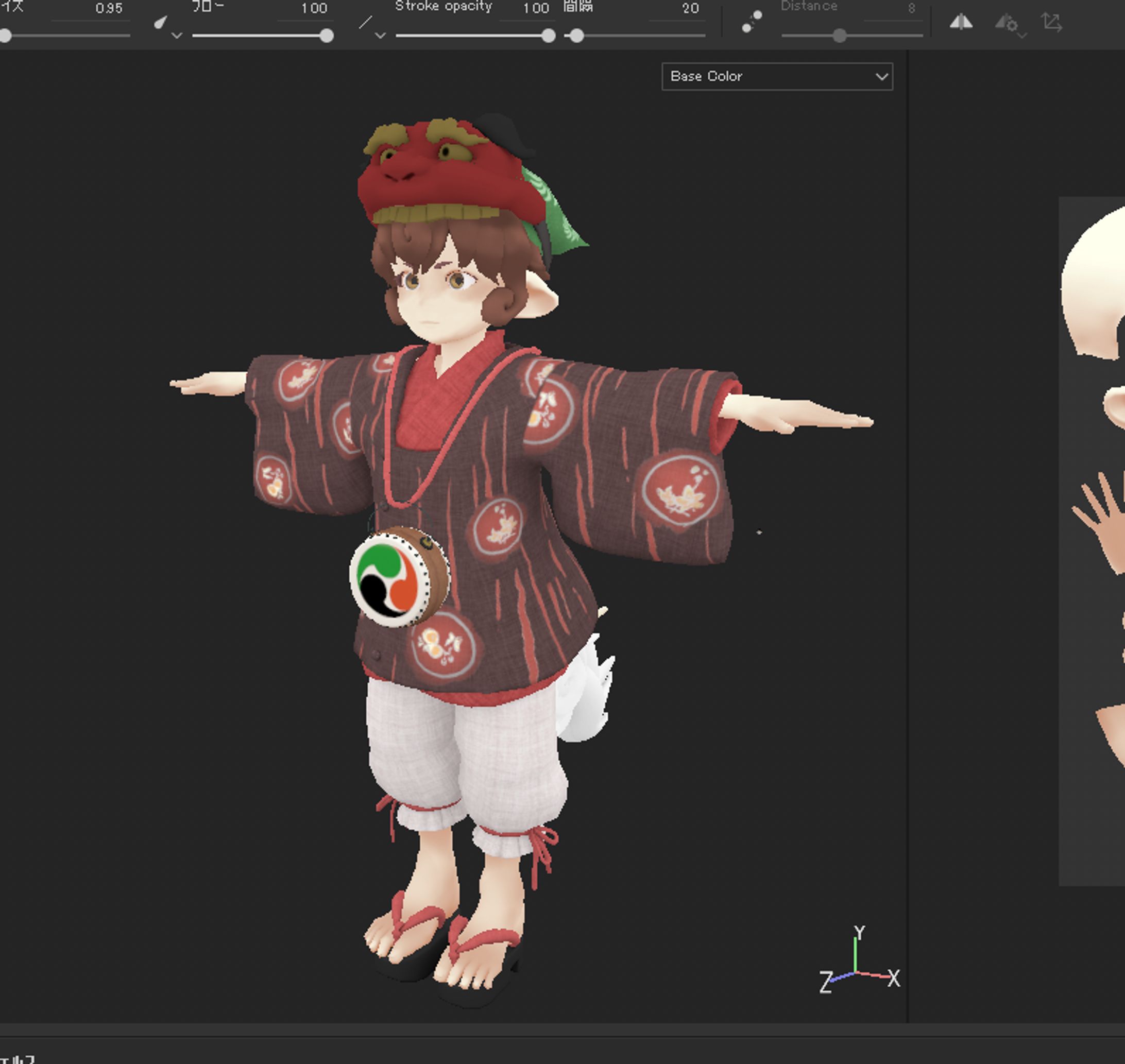Expand the brush falloff chevron
The width and height of the screenshot is (1125, 1064).
(x=177, y=35)
